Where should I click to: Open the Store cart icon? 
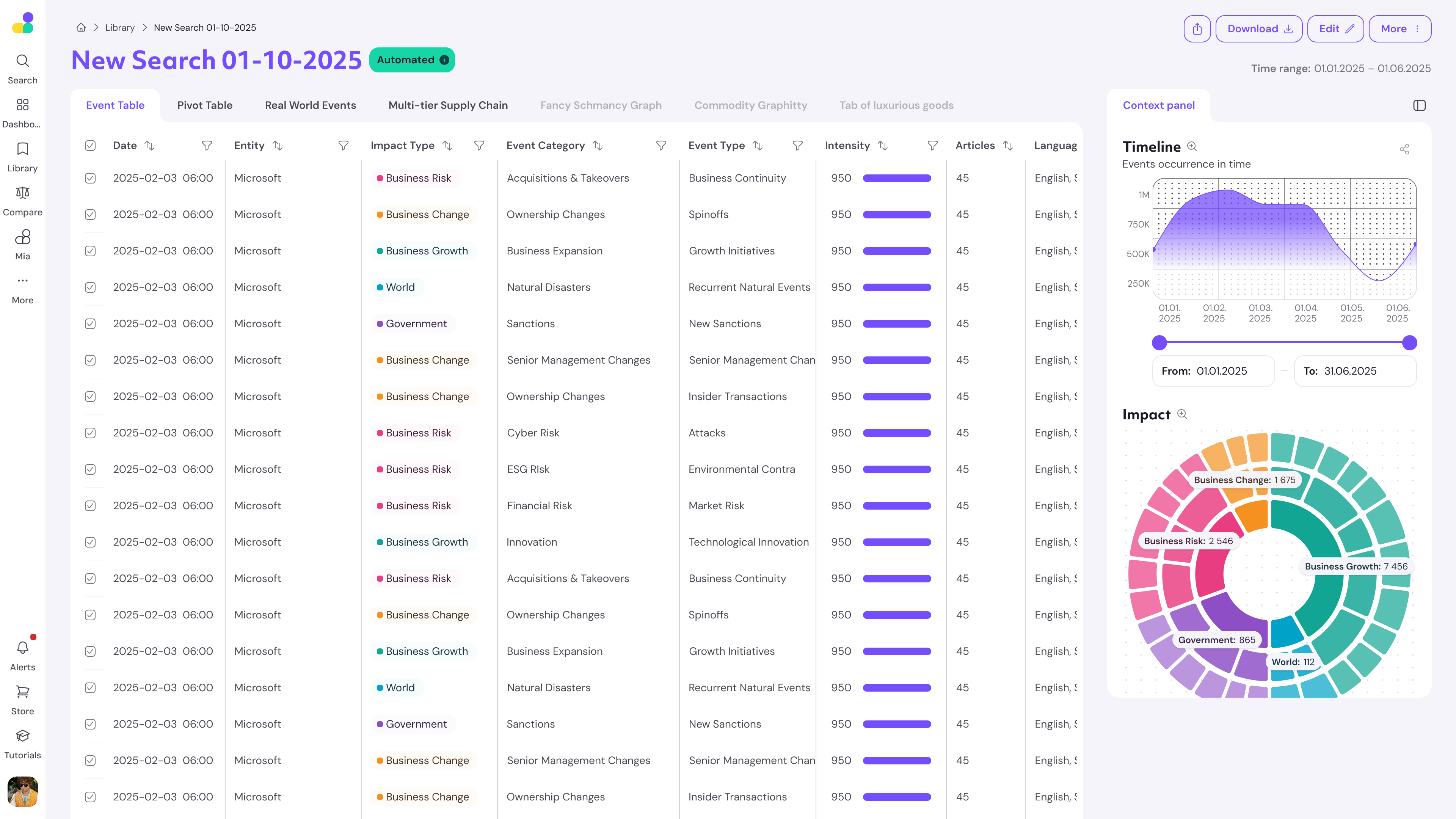(23, 692)
